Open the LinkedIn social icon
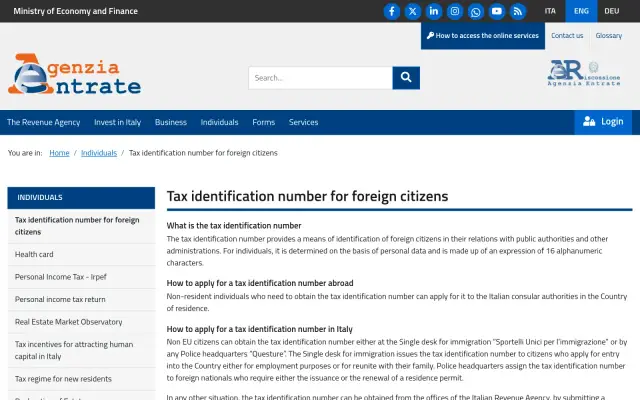Screen dimensions: 640x400 (433, 11)
